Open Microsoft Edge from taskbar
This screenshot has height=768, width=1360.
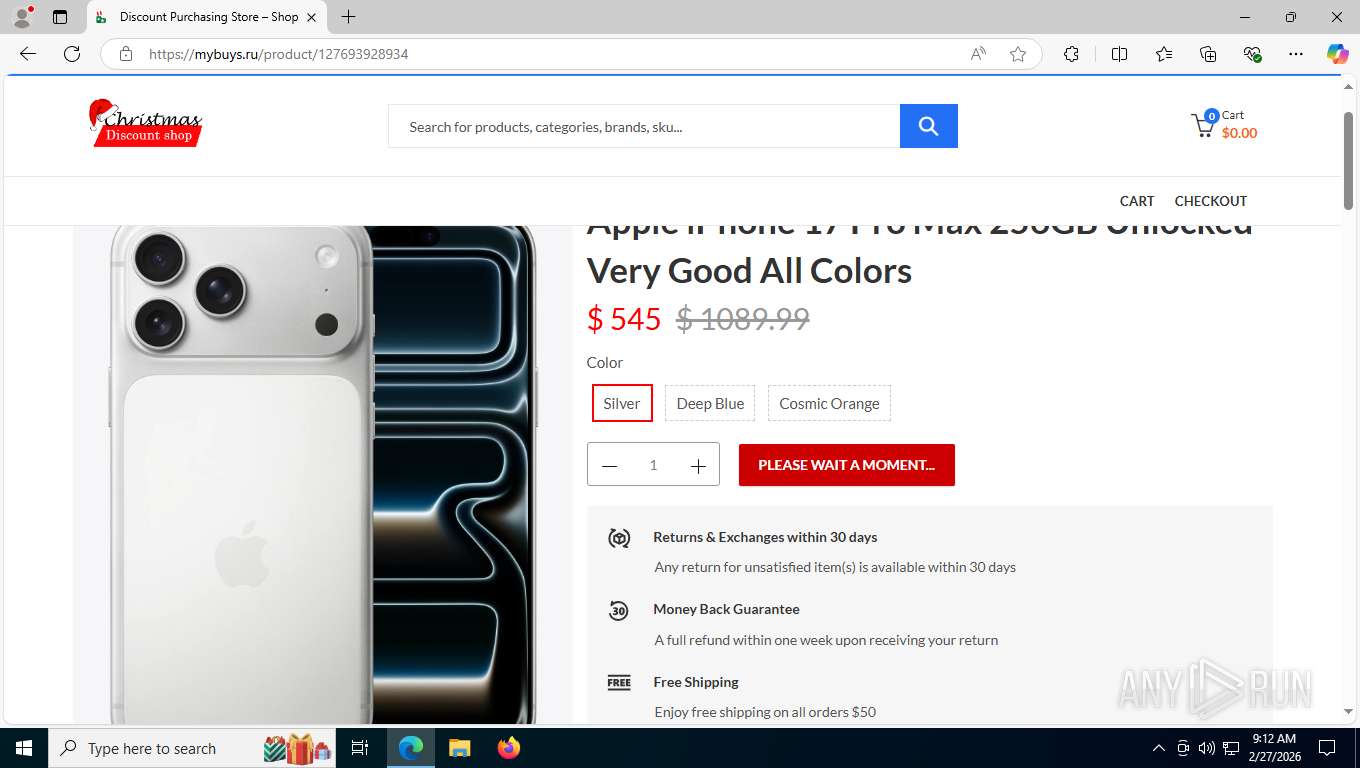click(411, 748)
